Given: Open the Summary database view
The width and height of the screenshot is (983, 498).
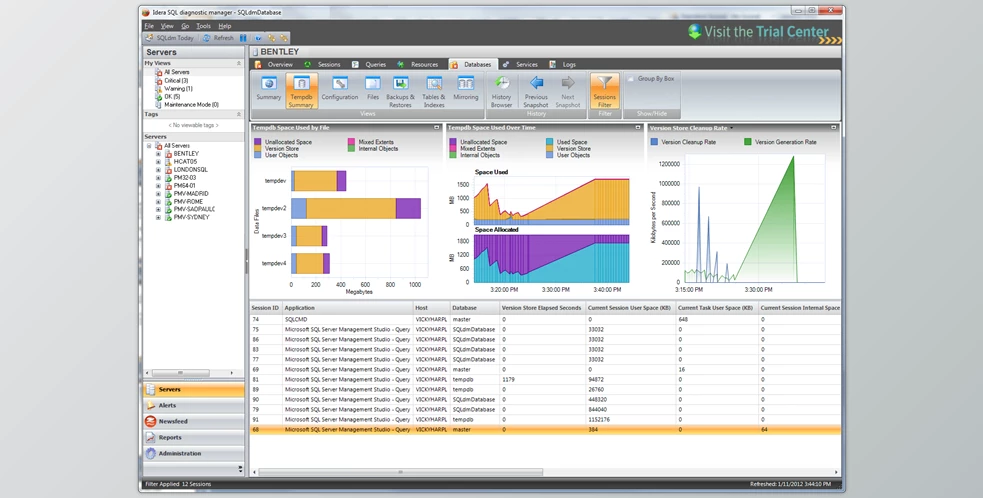Looking at the screenshot, I should tap(268, 89).
